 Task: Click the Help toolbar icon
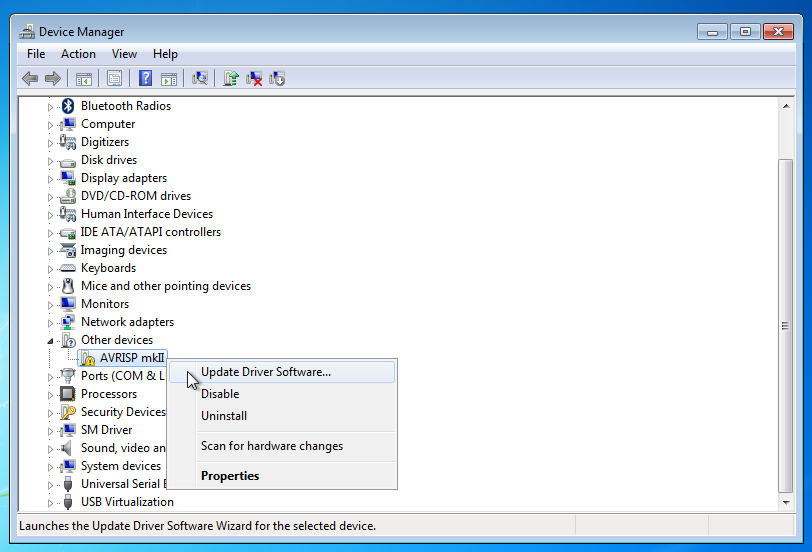point(146,78)
